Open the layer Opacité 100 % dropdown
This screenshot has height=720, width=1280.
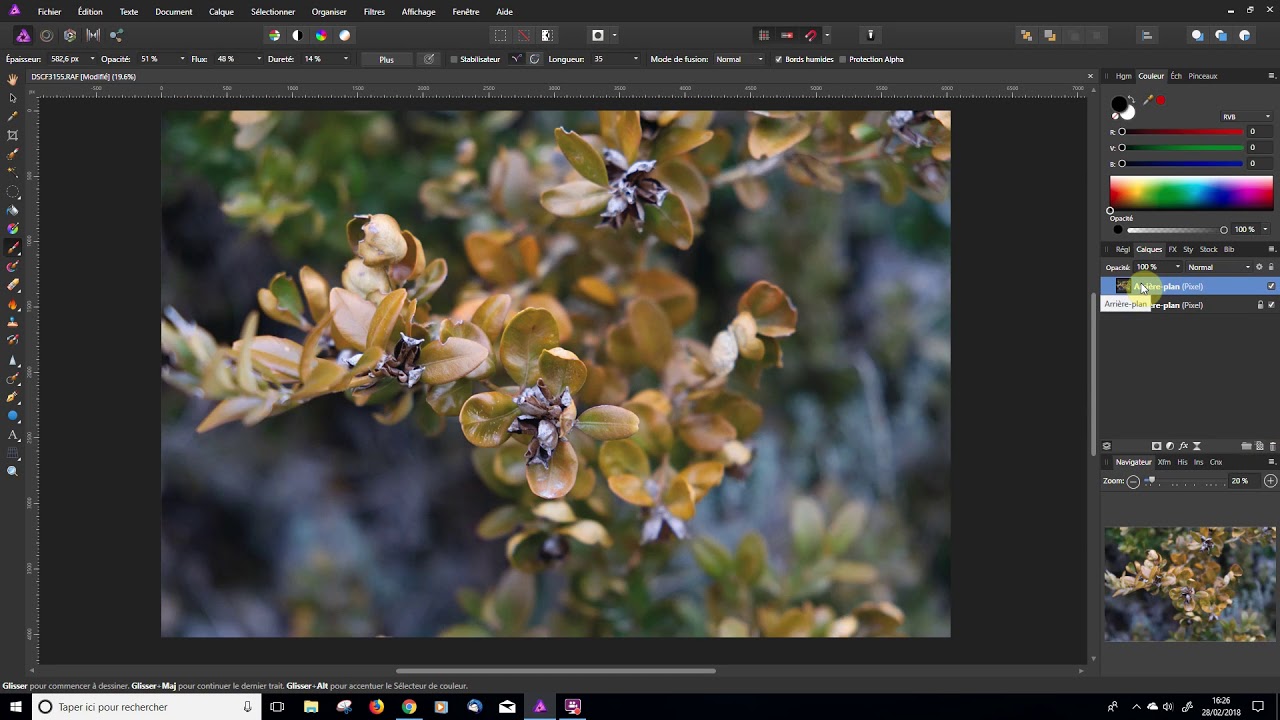(1178, 267)
